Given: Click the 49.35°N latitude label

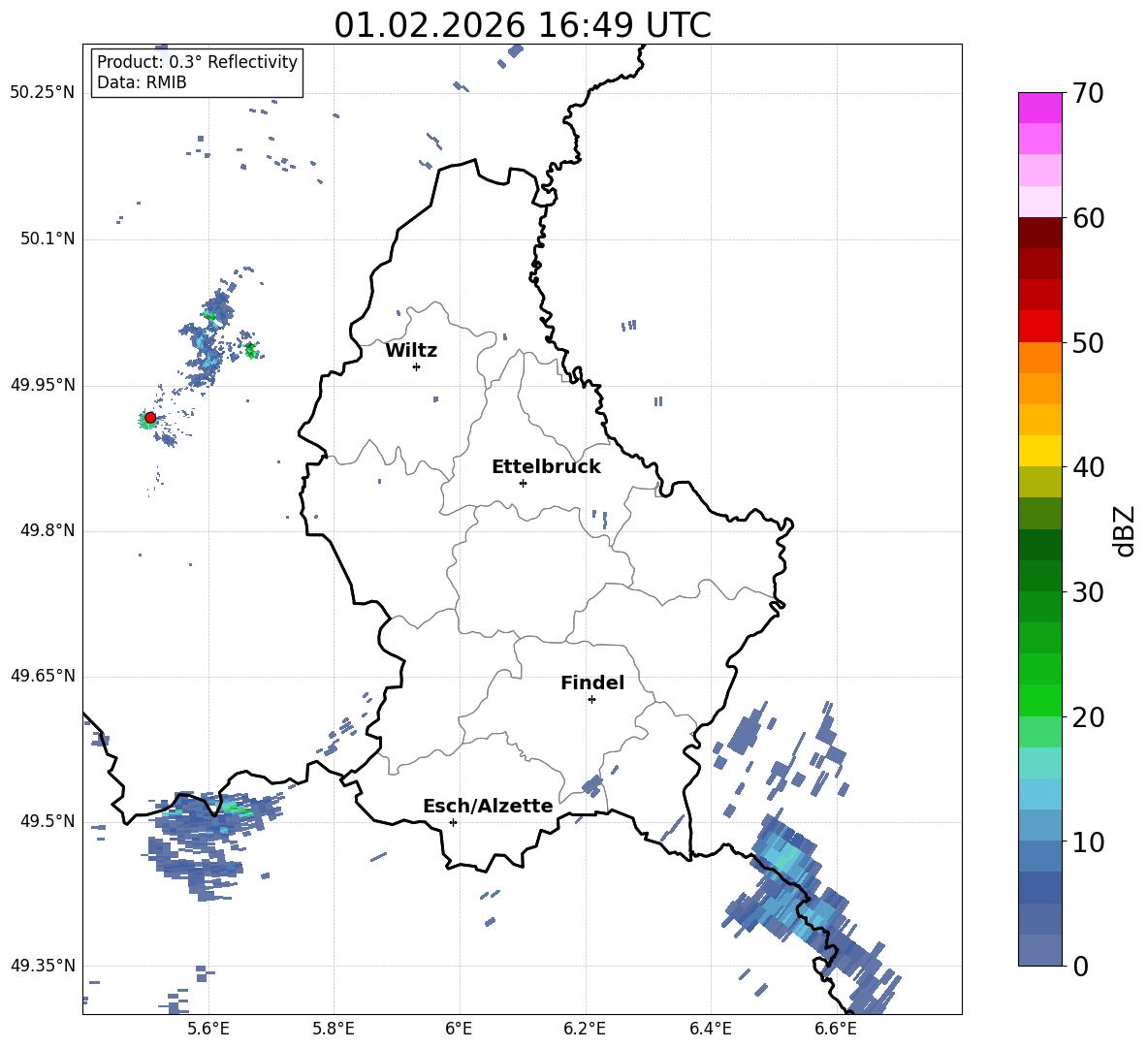Looking at the screenshot, I should click(x=43, y=966).
